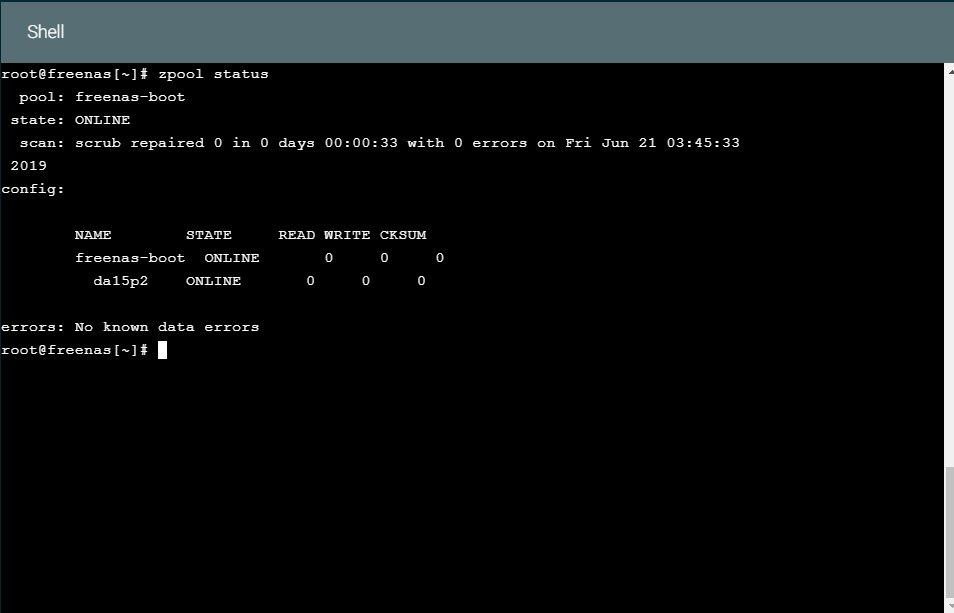
Task: Click the last 'root@freenas[~]#' prompt
Action: pyautogui.click(x=74, y=350)
